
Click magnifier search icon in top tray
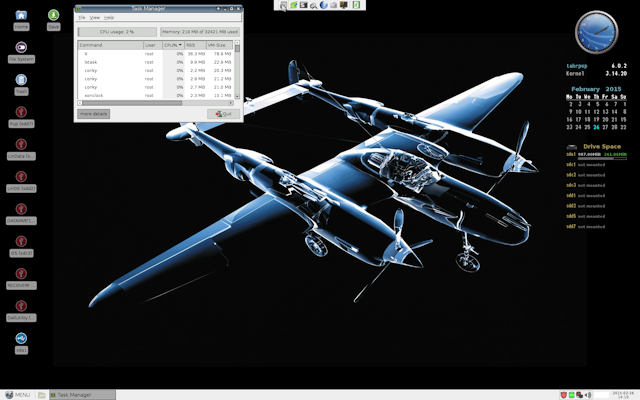click(x=313, y=5)
